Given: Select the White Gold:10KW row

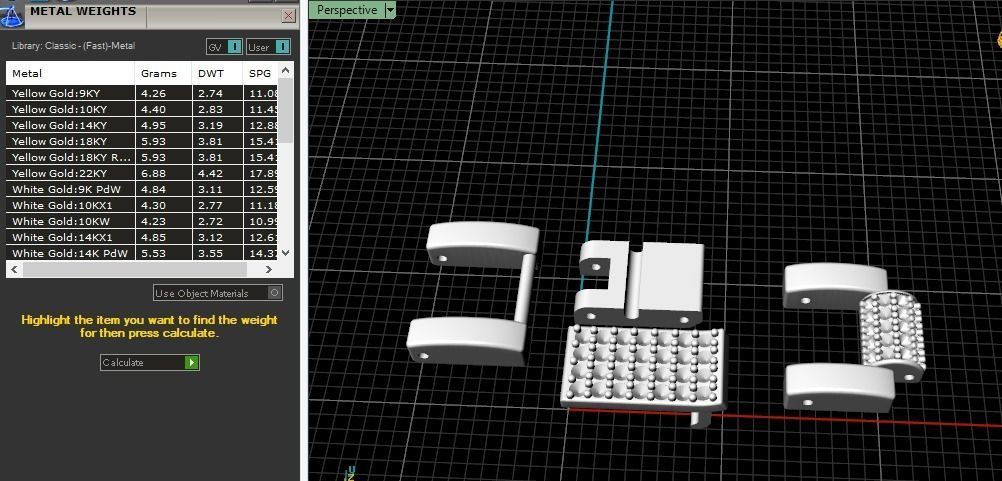Looking at the screenshot, I should 142,221.
